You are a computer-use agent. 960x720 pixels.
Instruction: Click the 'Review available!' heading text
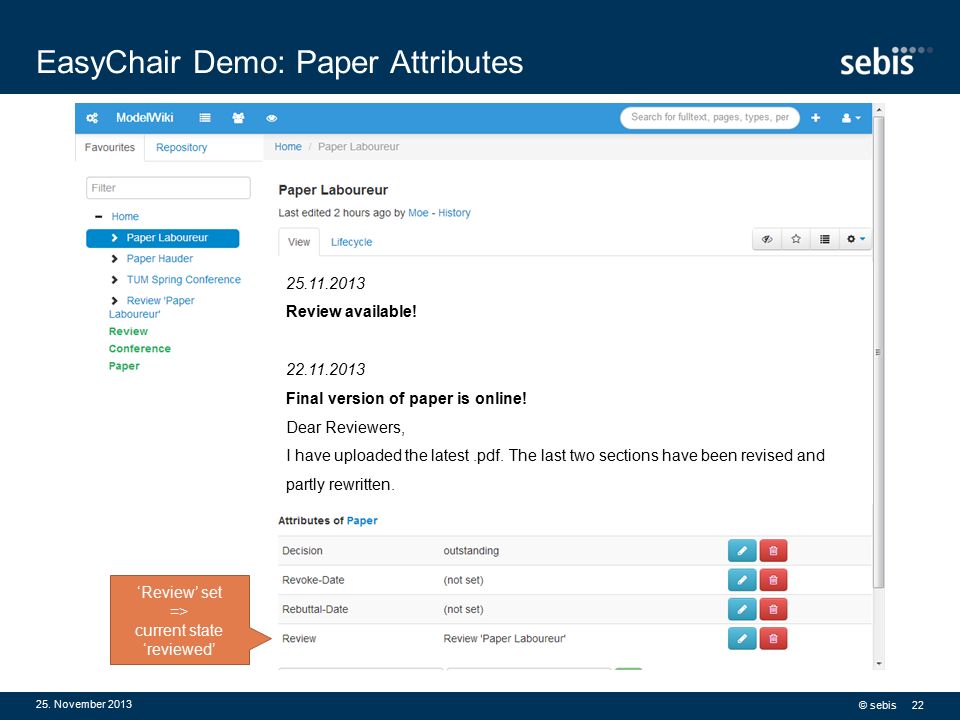(351, 312)
